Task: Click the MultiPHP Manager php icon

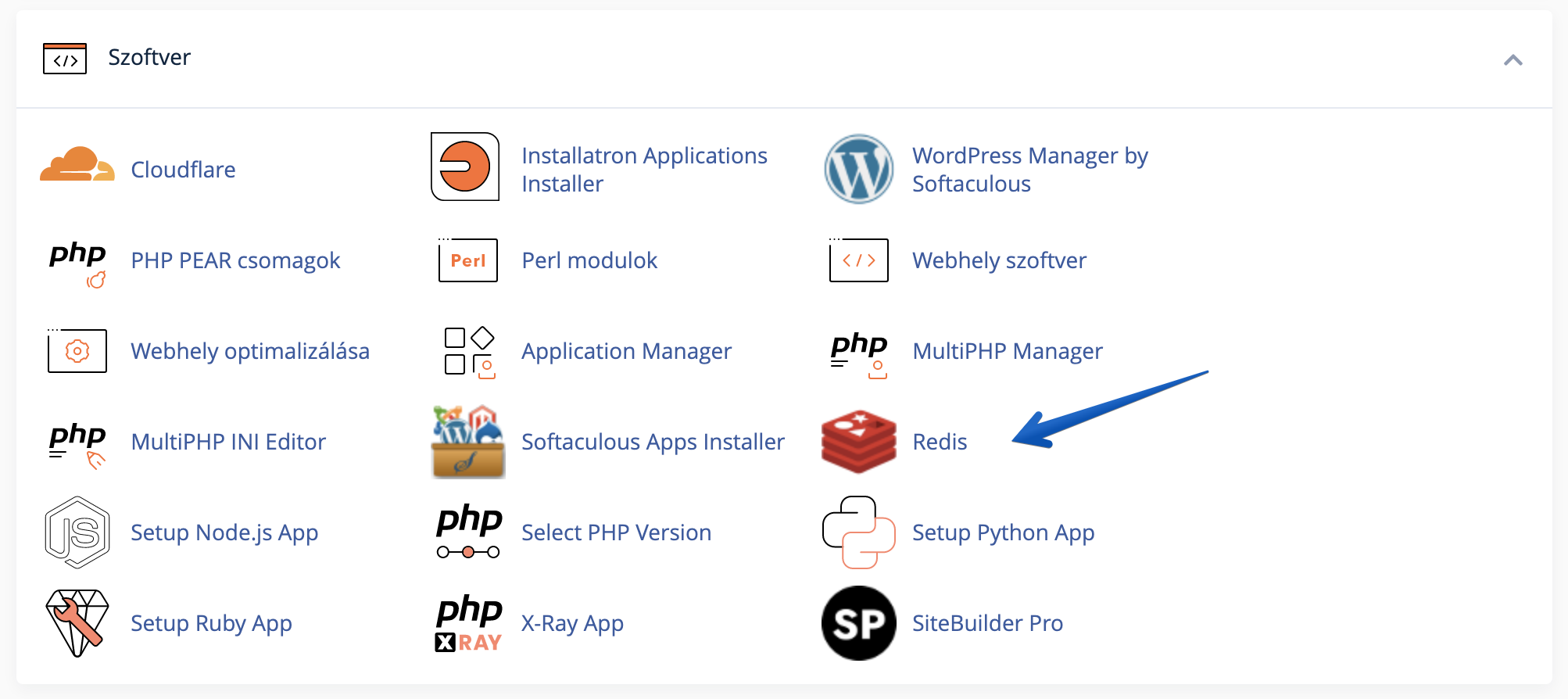Action: point(858,354)
